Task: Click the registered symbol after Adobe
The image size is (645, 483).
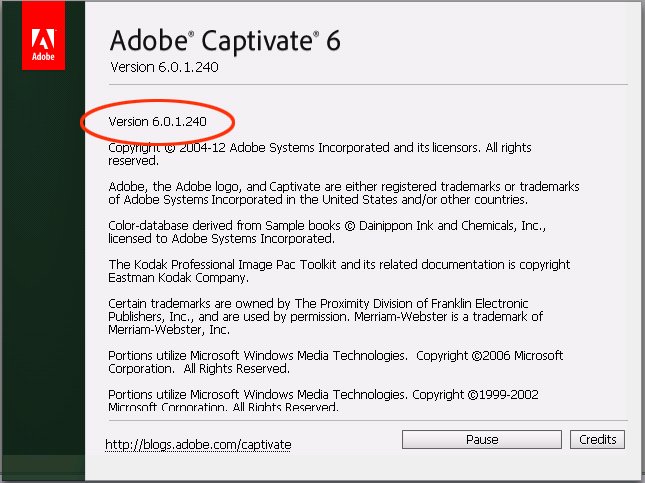Action: [x=191, y=35]
